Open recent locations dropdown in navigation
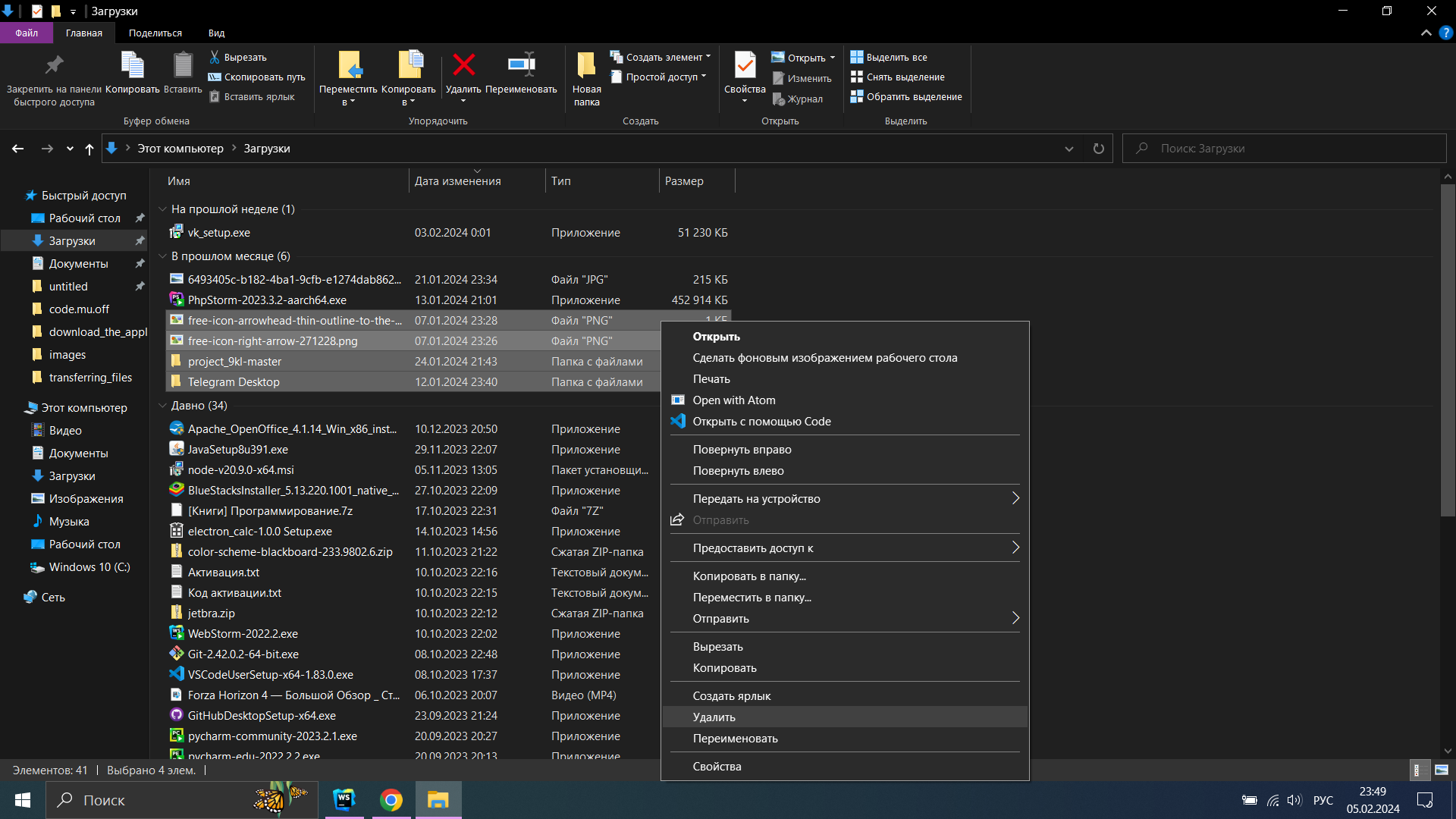 click(70, 149)
